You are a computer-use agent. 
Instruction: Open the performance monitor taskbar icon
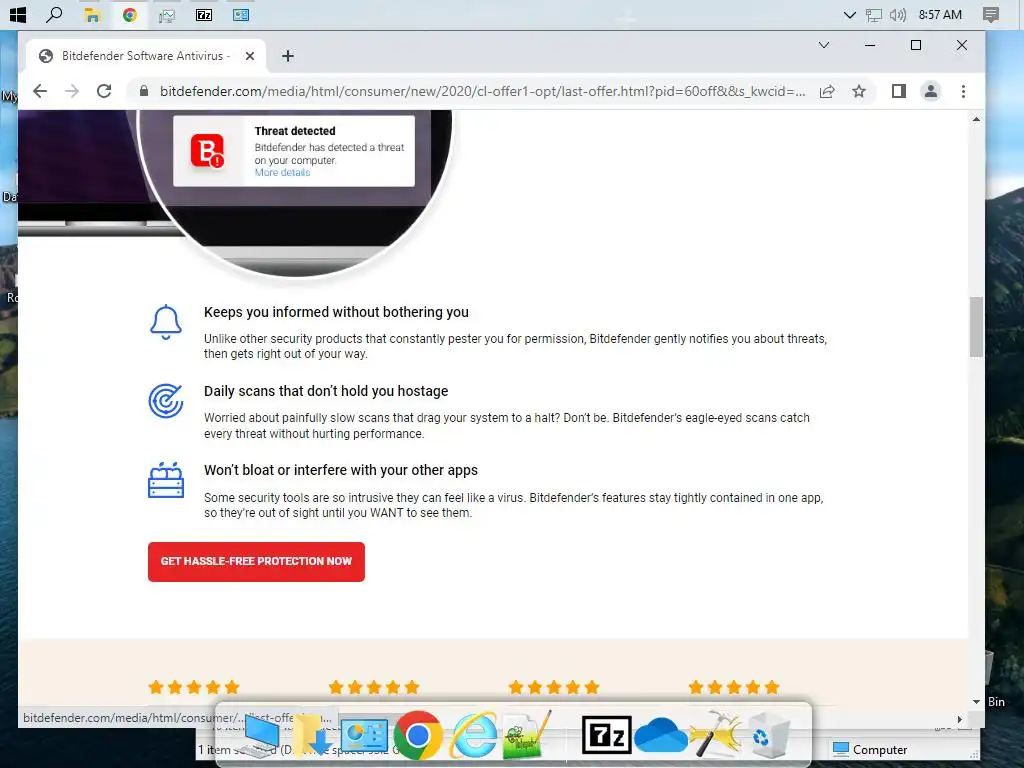pyautogui.click(x=167, y=14)
